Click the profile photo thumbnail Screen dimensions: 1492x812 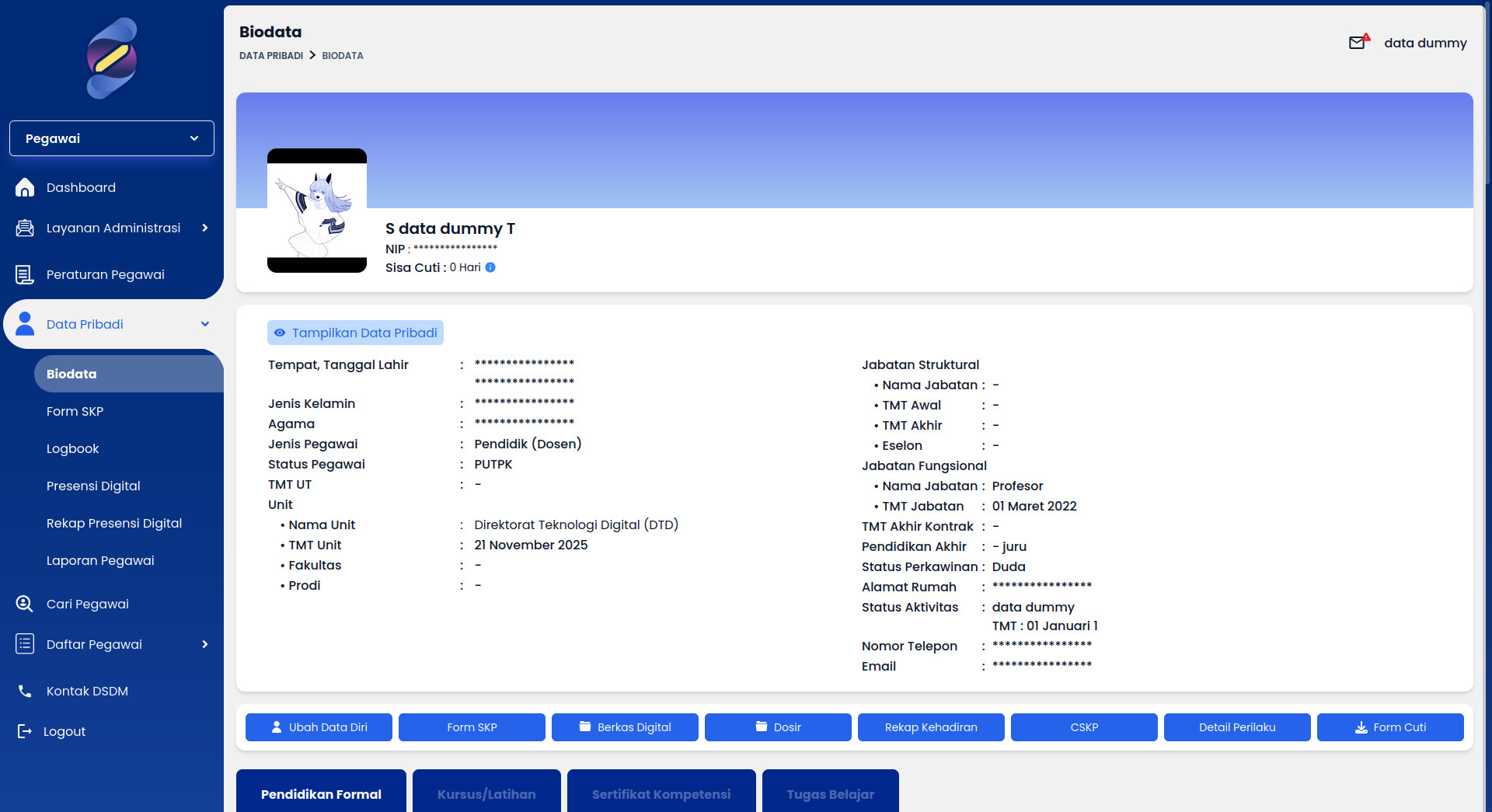317,211
